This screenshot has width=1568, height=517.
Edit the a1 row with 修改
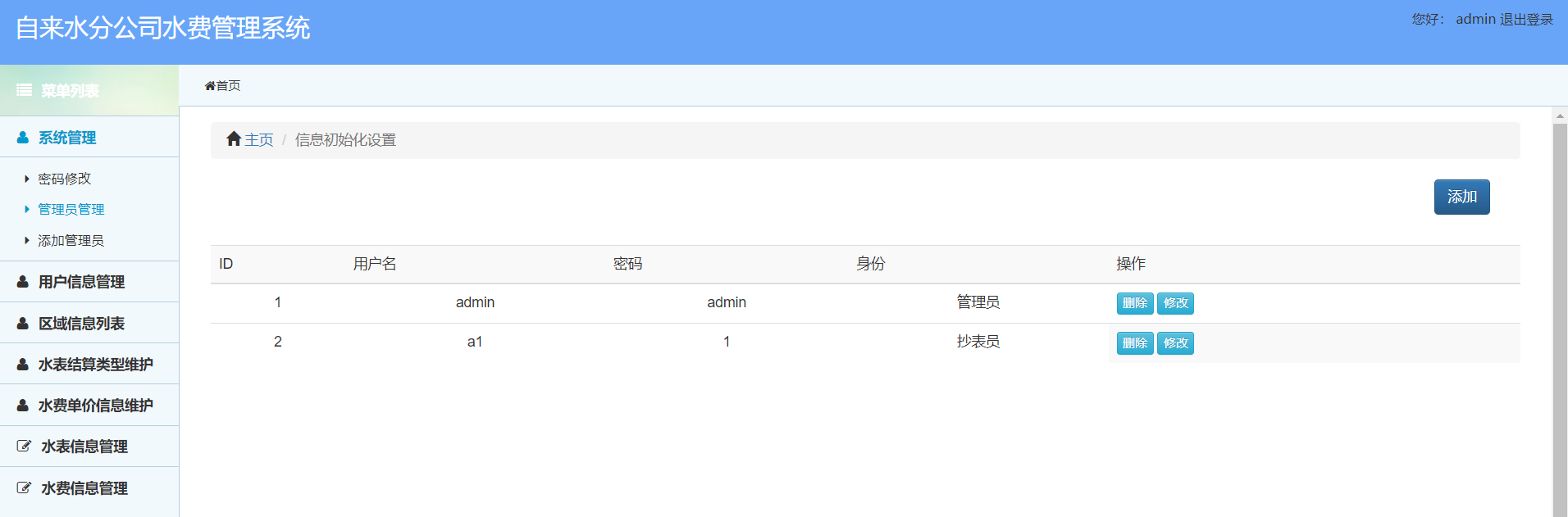pyautogui.click(x=1175, y=342)
